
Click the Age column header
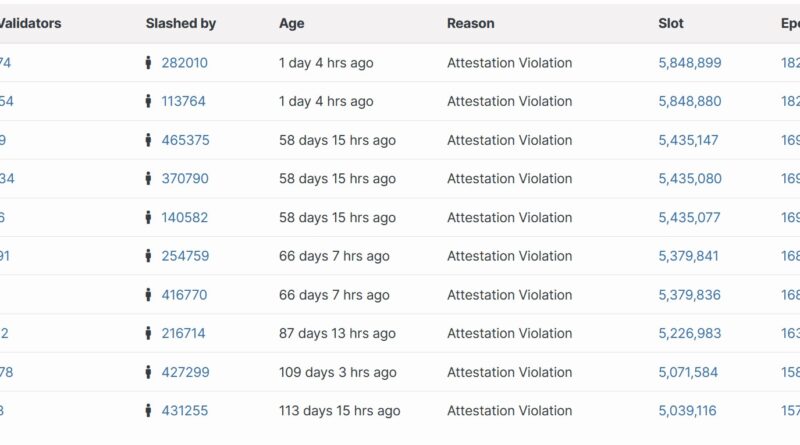[x=292, y=23]
